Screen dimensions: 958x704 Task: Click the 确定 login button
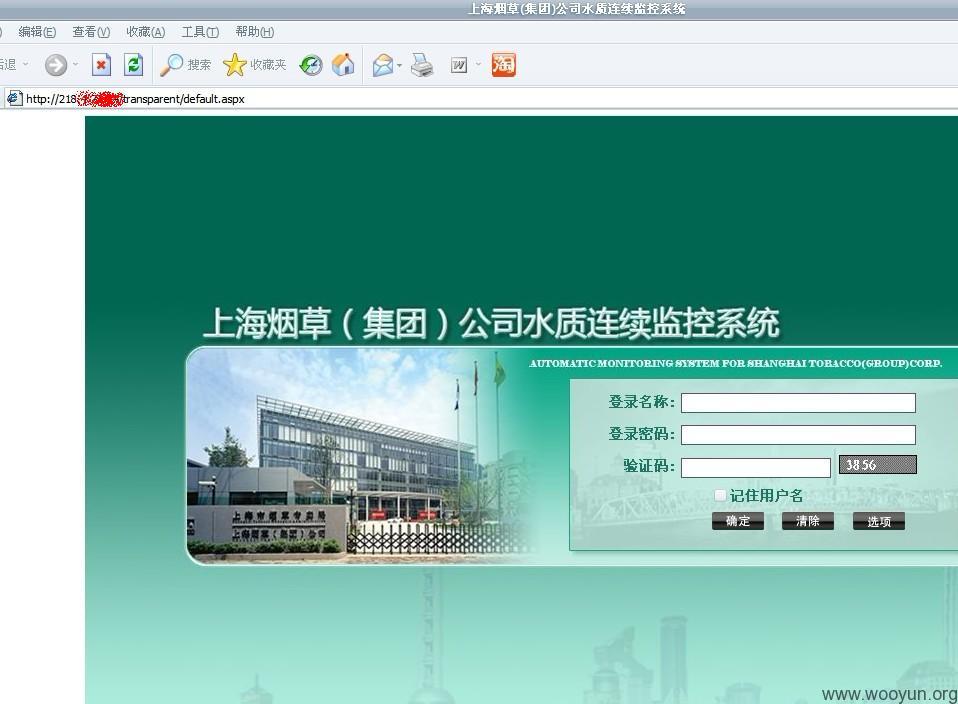[738, 521]
